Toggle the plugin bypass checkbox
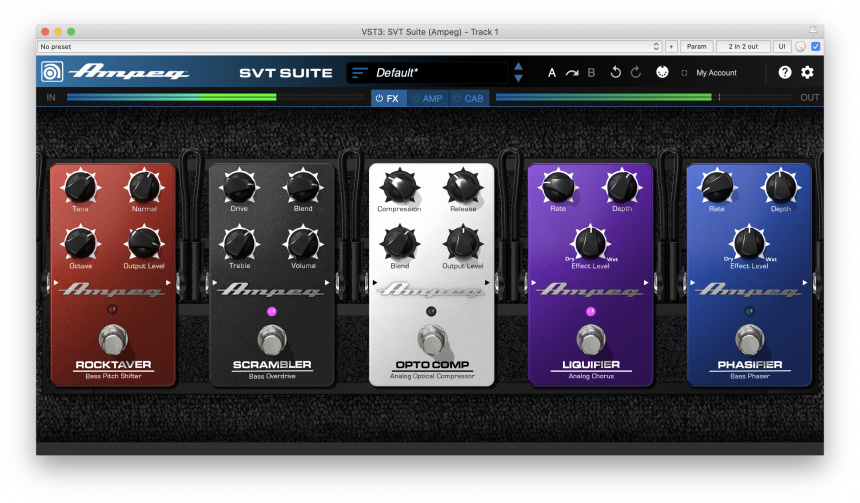Viewport: 860px width, 503px height. tap(816, 47)
